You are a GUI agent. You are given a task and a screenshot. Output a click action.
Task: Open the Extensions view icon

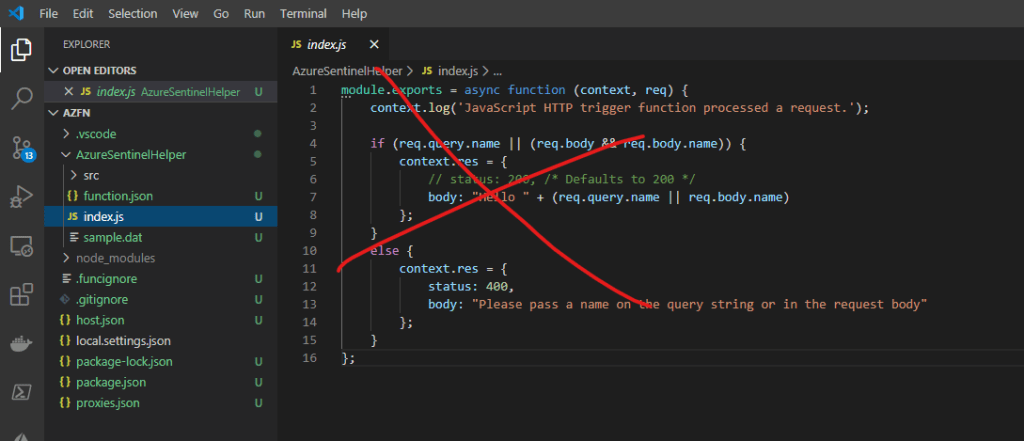(x=21, y=294)
